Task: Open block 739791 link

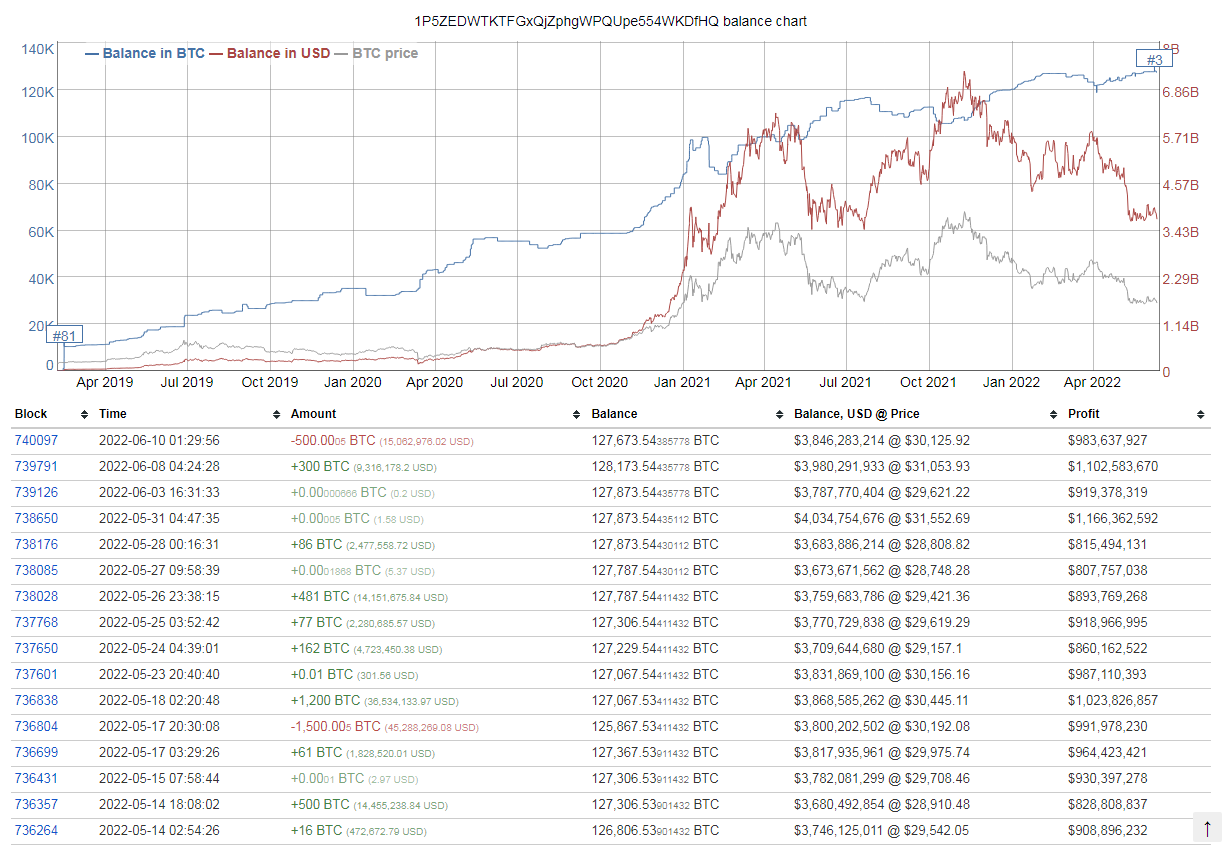Action: [36, 466]
